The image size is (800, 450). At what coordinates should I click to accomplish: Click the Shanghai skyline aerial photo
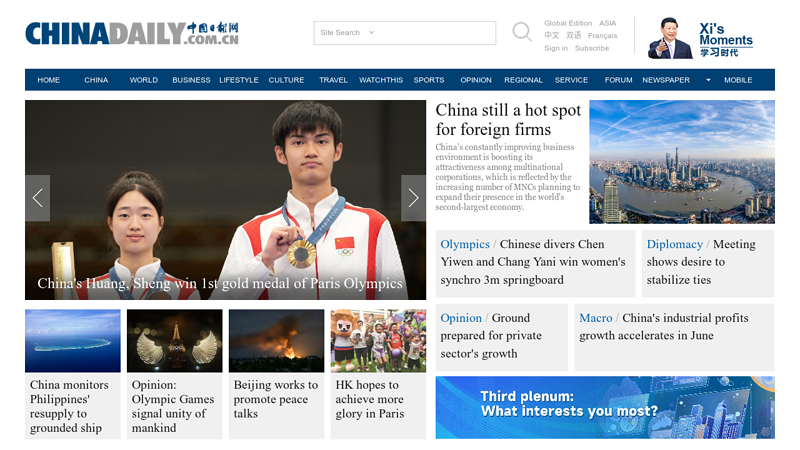pyautogui.click(x=682, y=162)
